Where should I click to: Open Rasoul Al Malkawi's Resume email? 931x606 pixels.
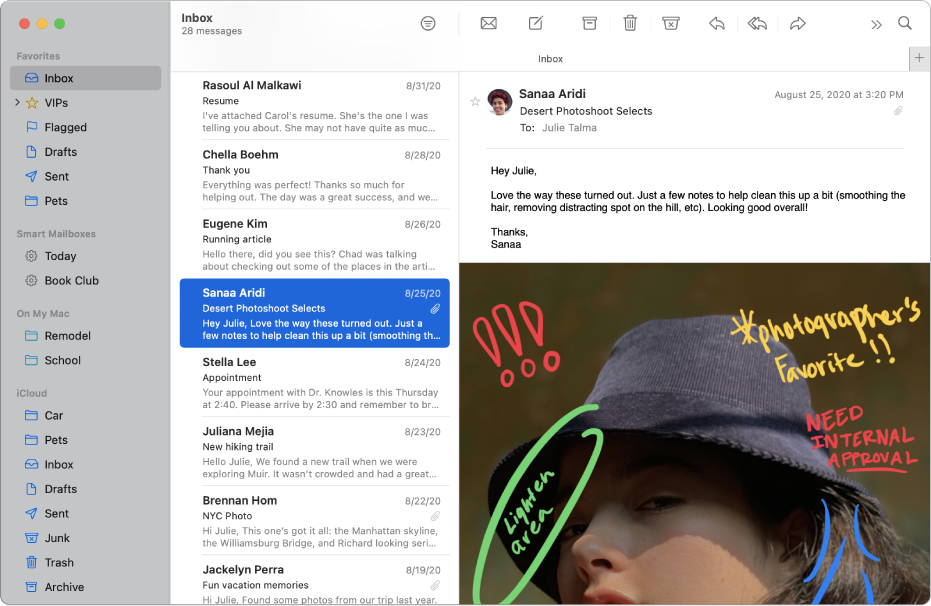click(x=315, y=106)
